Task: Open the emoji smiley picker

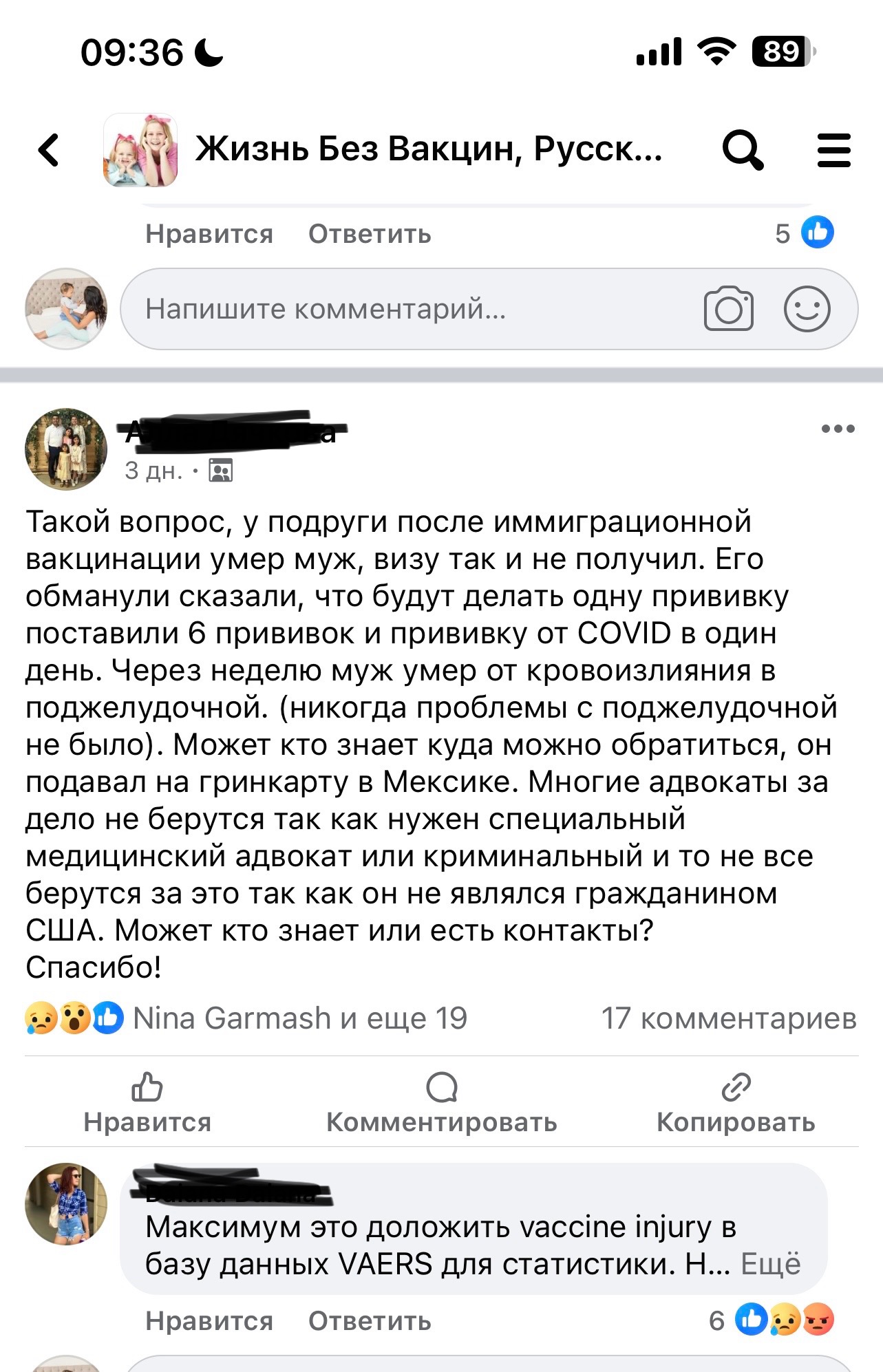Action: [x=807, y=309]
